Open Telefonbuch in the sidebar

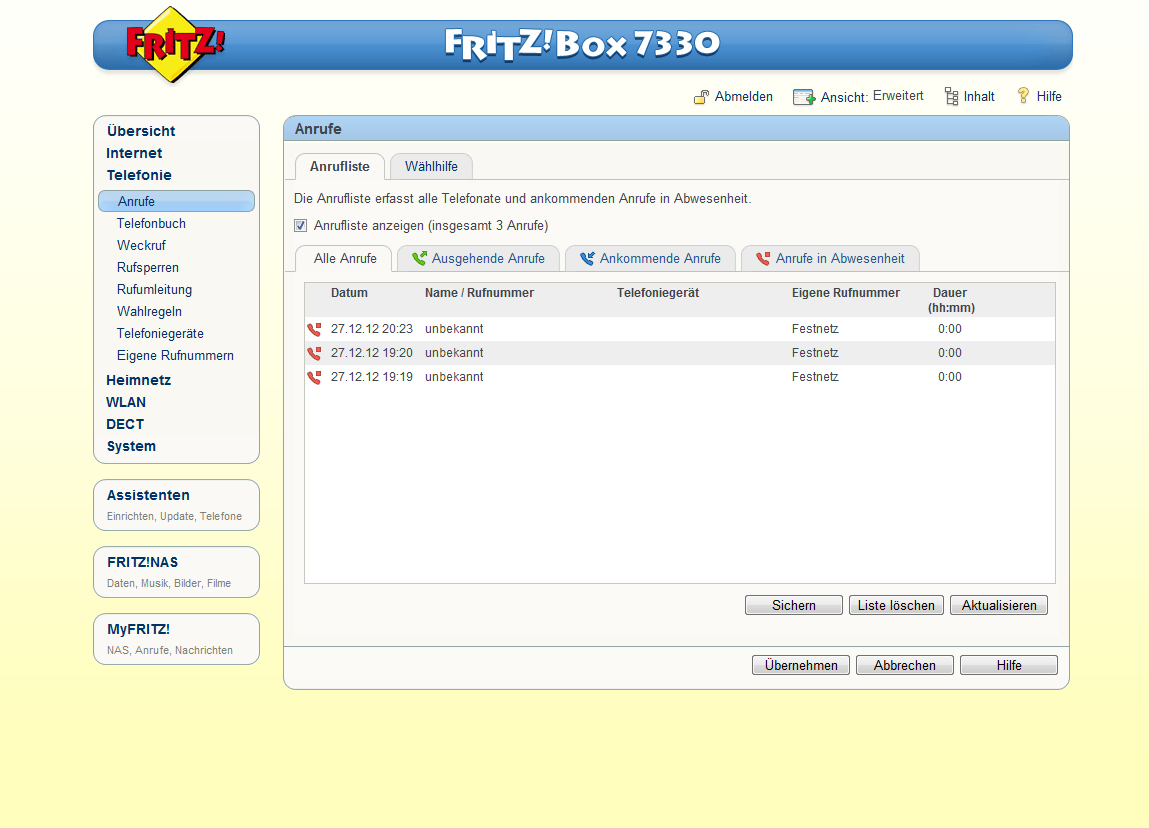point(151,223)
